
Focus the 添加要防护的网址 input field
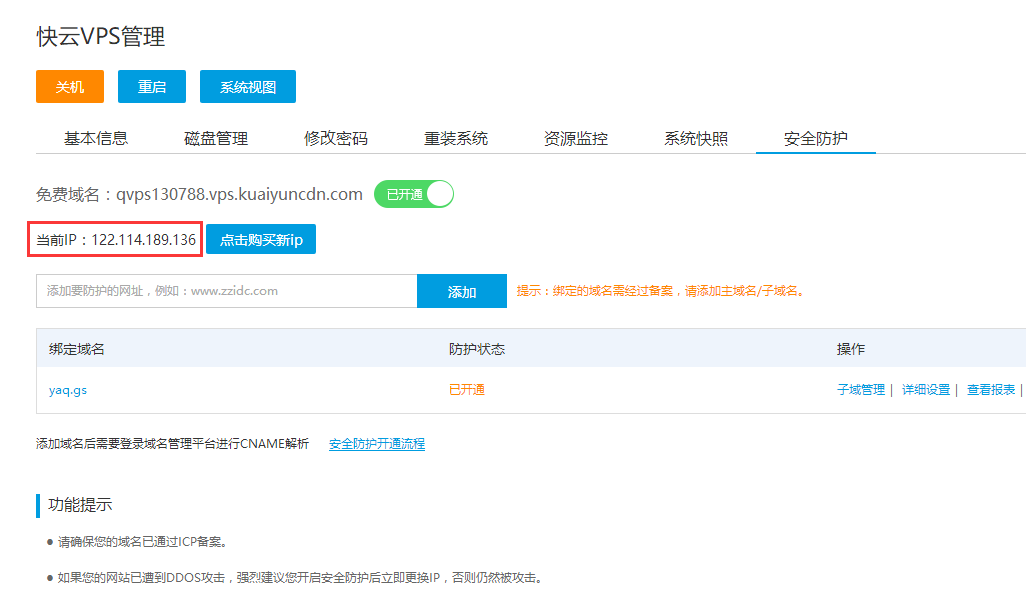click(x=226, y=291)
